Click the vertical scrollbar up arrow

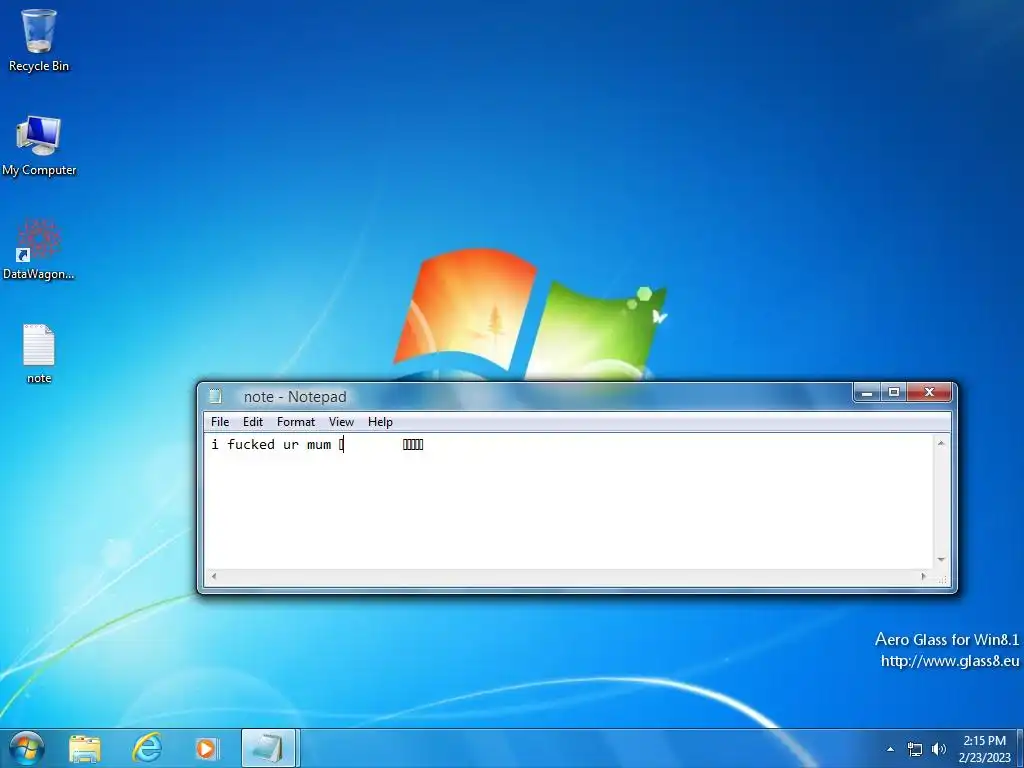pos(941,443)
